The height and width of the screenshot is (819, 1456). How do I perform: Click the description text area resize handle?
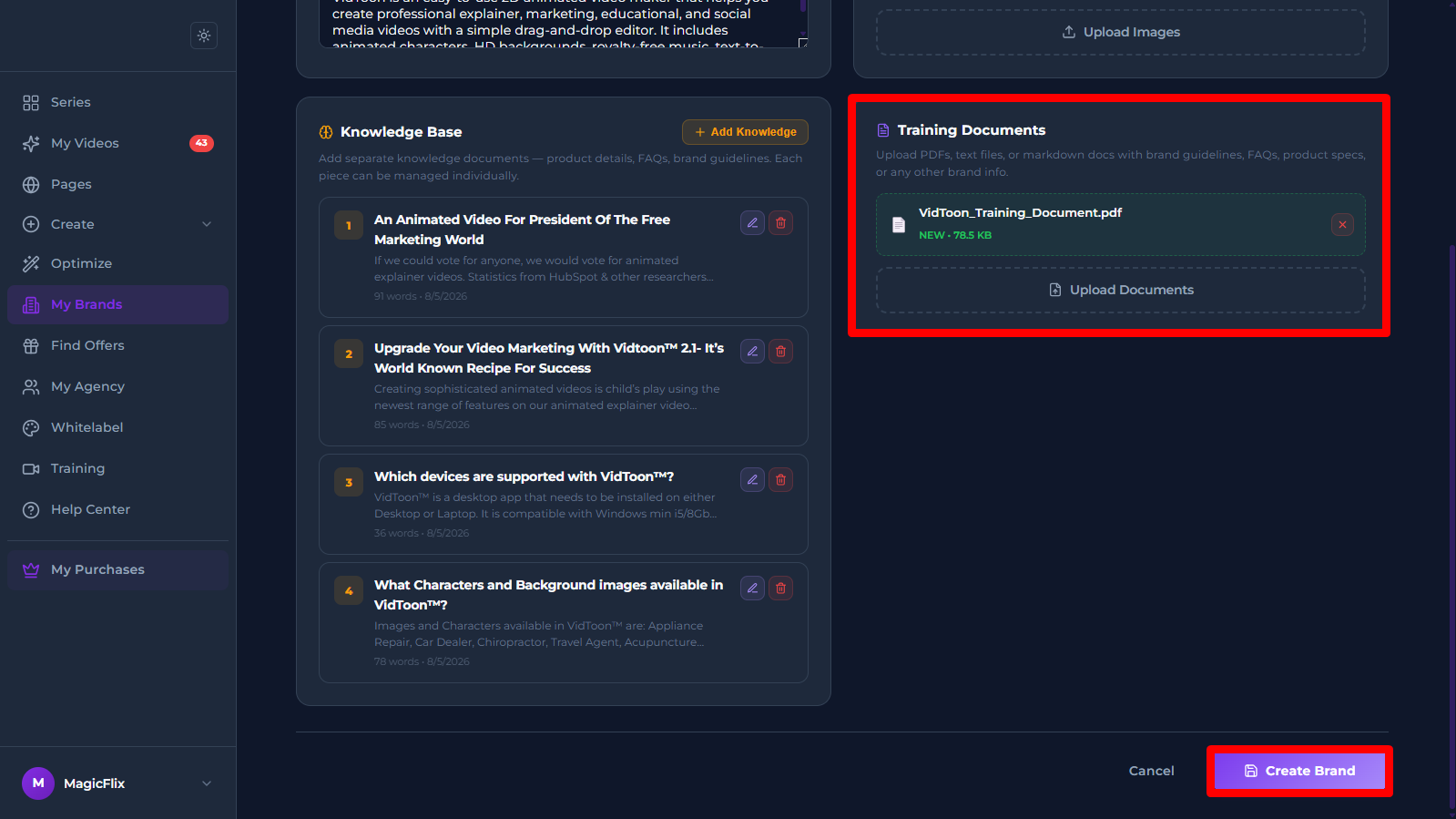point(802,43)
